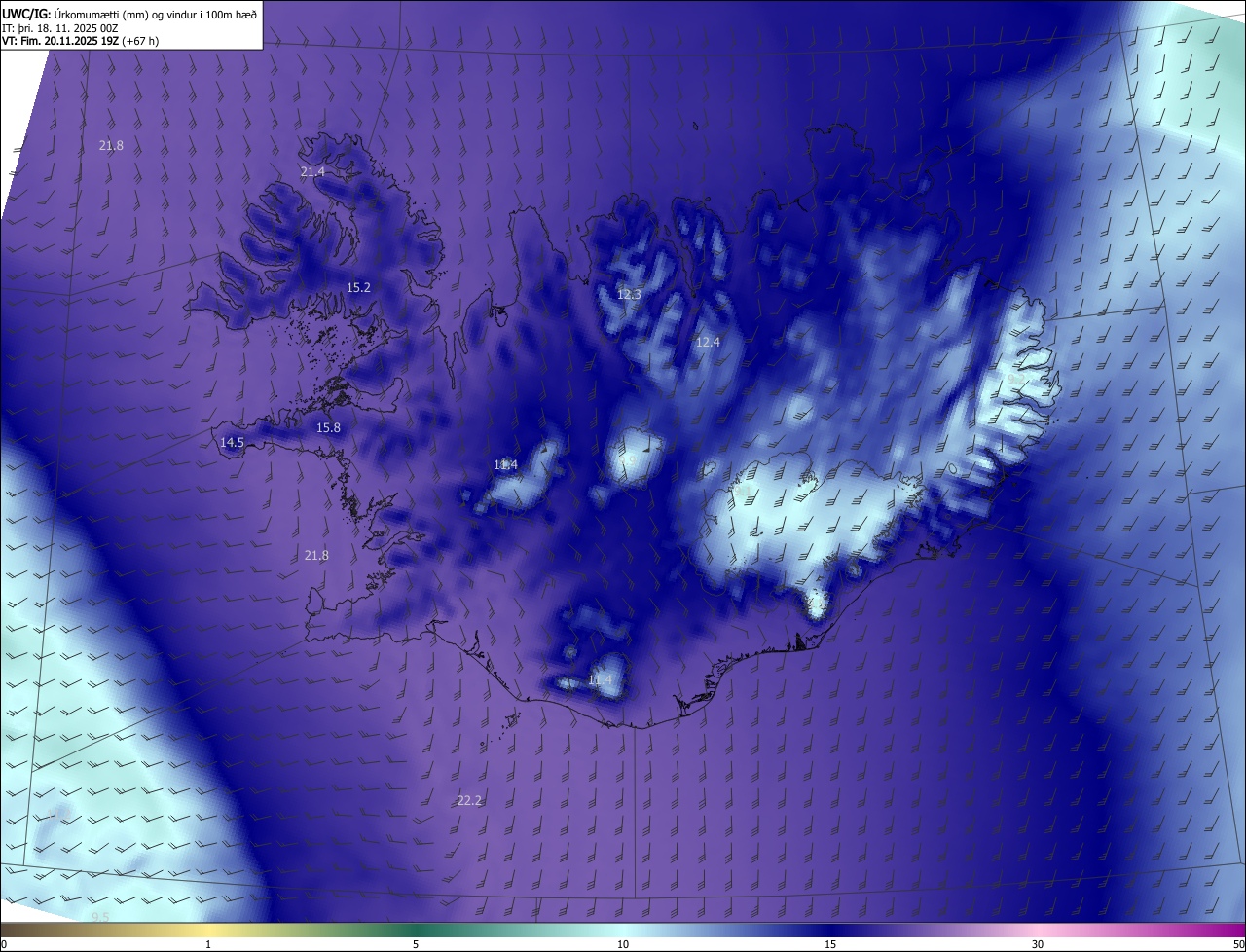This screenshot has height=952, width=1246.
Task: Click the 9.5 value above the colorbar
Action: [x=100, y=917]
